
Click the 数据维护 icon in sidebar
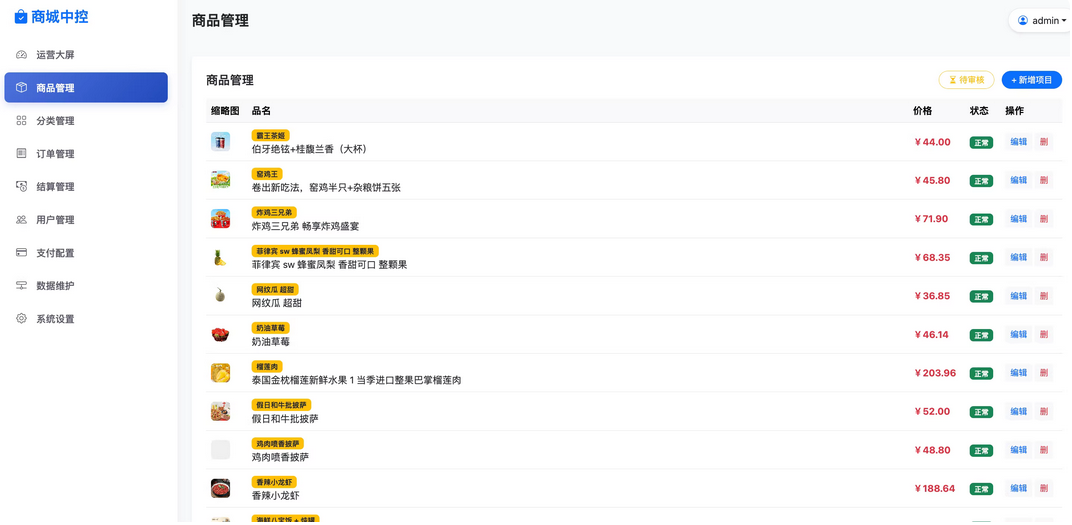(x=21, y=286)
